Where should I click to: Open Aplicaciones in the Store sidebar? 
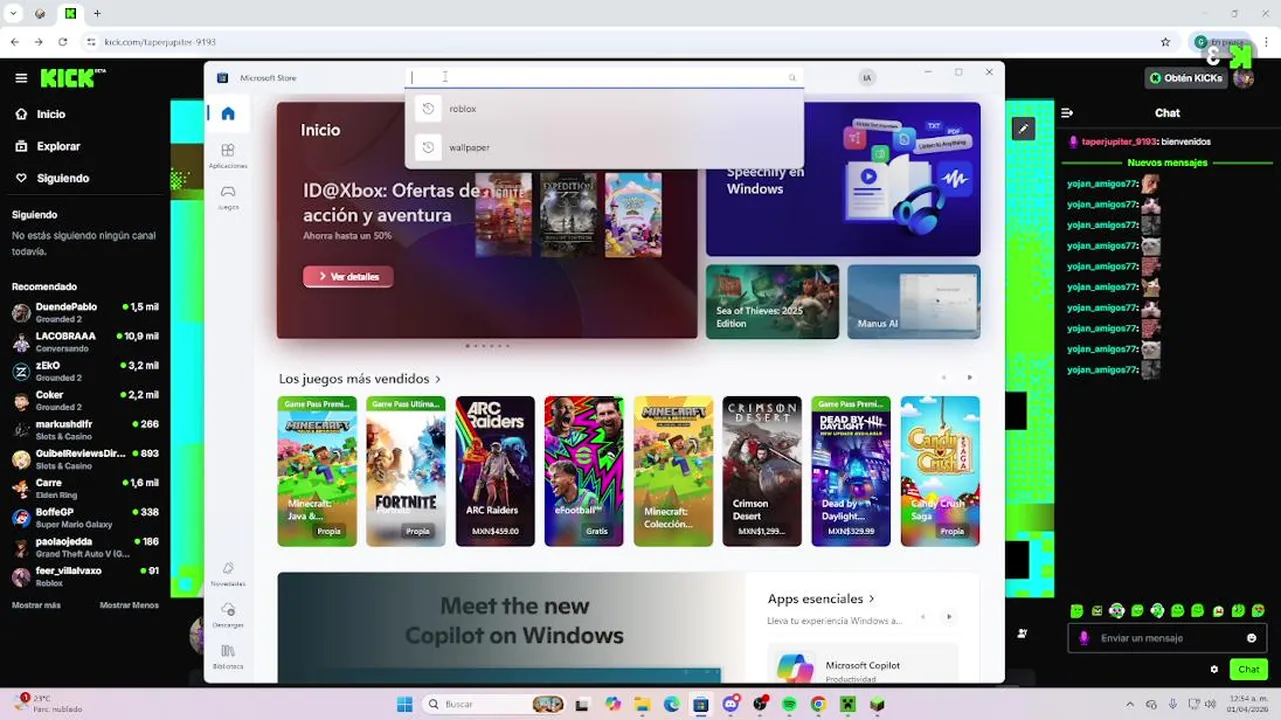[x=228, y=155]
